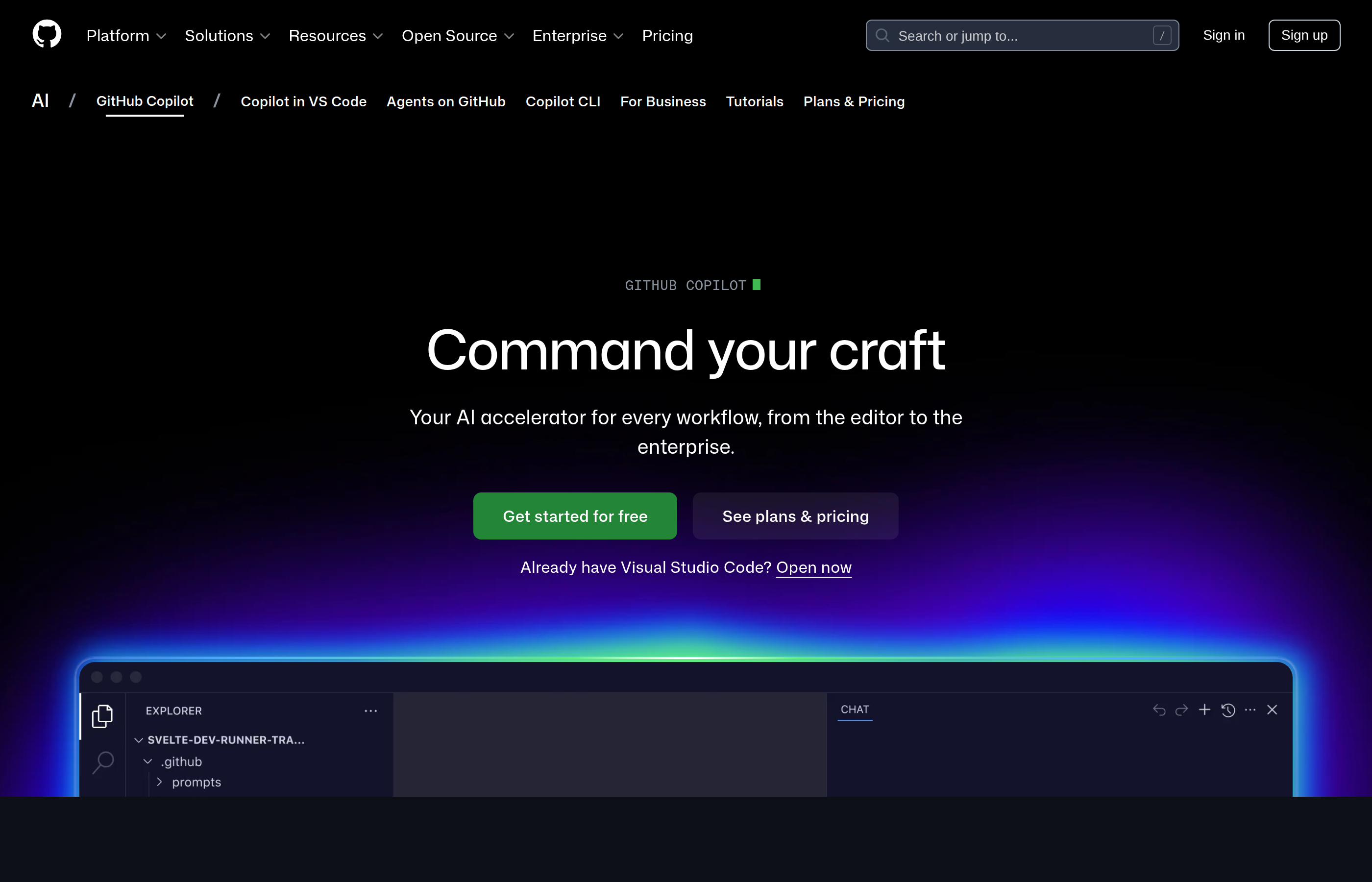Switch to the Copilot CLI nav tab
The width and height of the screenshot is (1372, 882).
click(563, 101)
